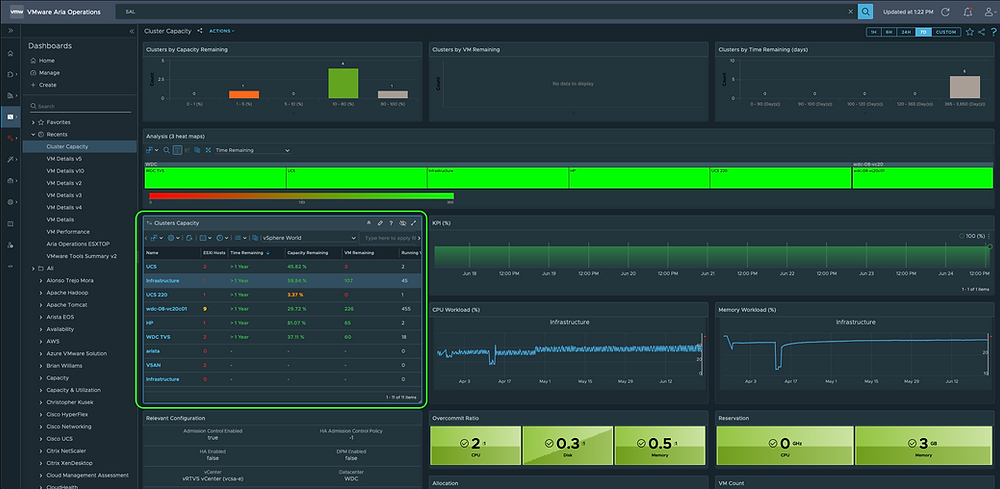This screenshot has height=489, width=1000.
Task: Open dashboards Home link
Action: 42,61
